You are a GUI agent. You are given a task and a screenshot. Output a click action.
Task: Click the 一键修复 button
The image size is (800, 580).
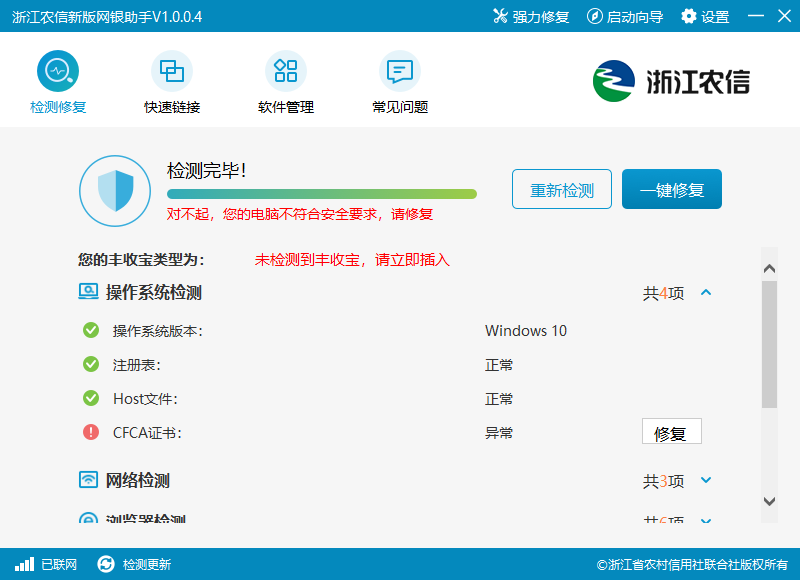tap(672, 189)
